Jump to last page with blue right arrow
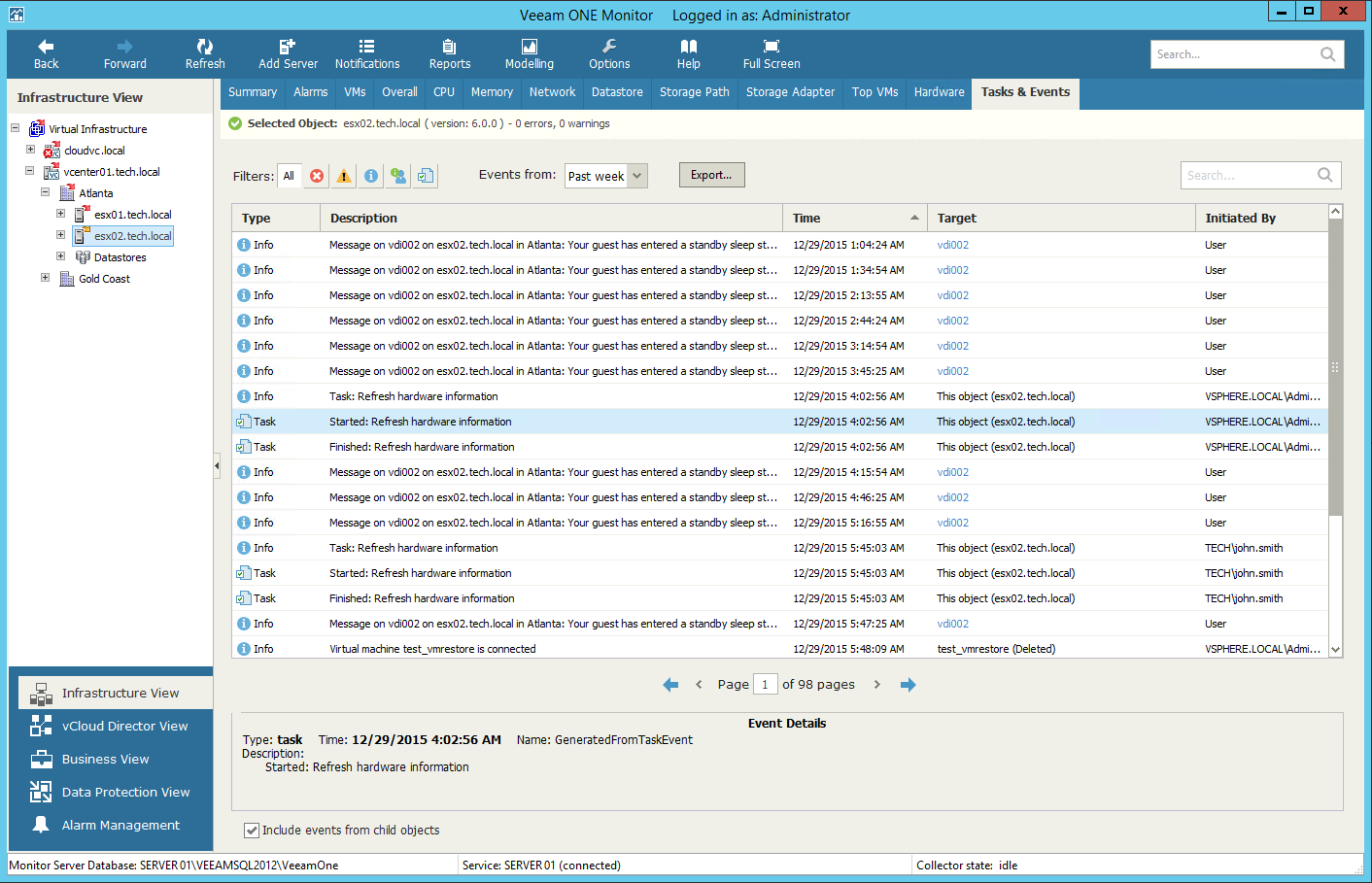Viewport: 1372px width, 883px height. tap(909, 685)
